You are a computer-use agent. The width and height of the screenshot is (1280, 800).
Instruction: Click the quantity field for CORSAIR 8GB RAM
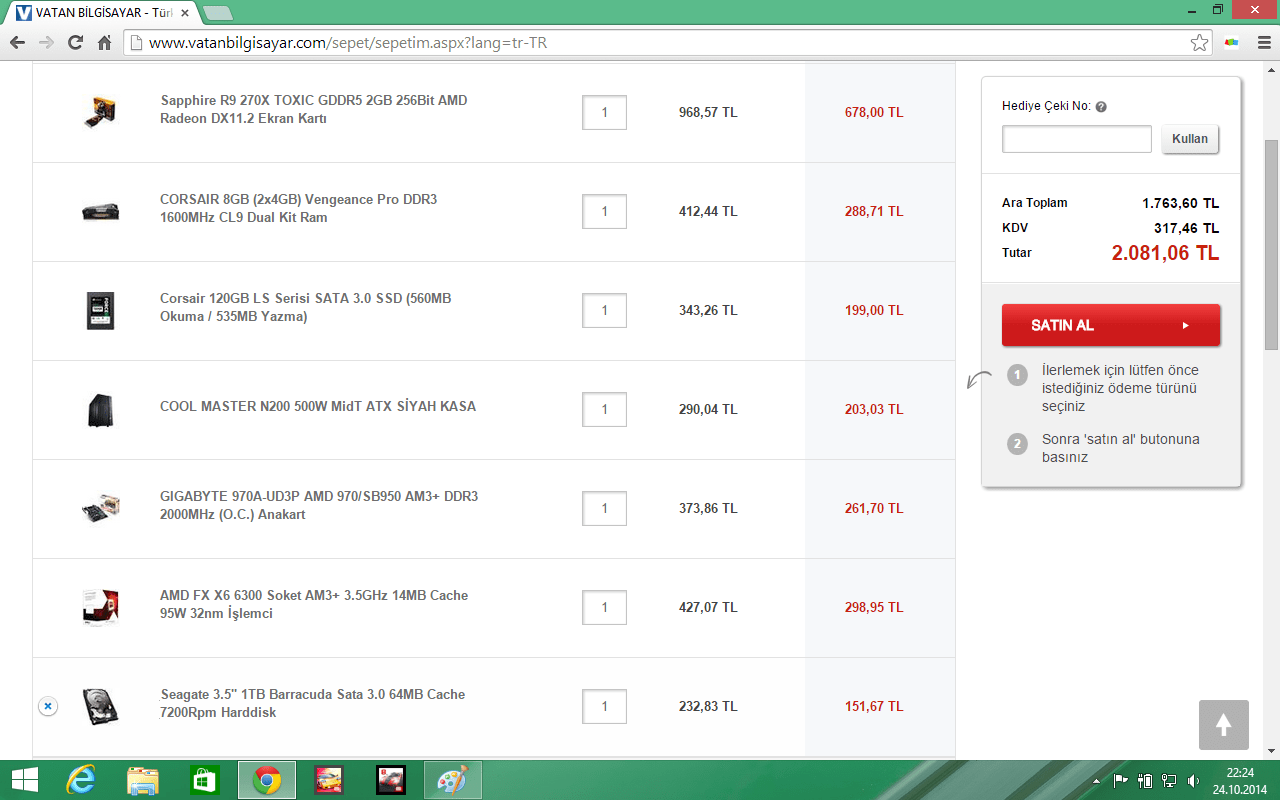click(x=605, y=212)
